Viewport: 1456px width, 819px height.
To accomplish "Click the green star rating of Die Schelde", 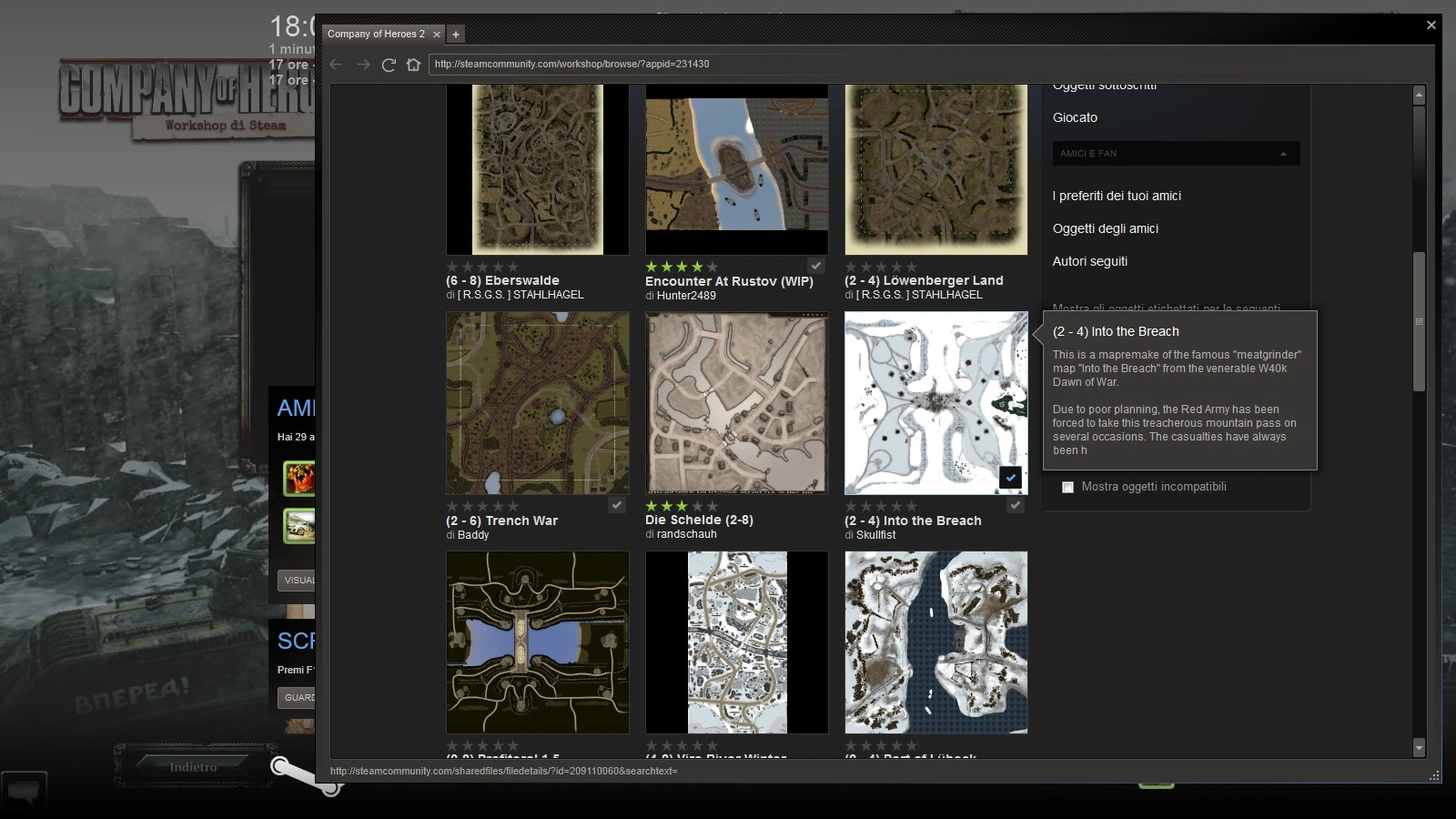I will (x=682, y=506).
